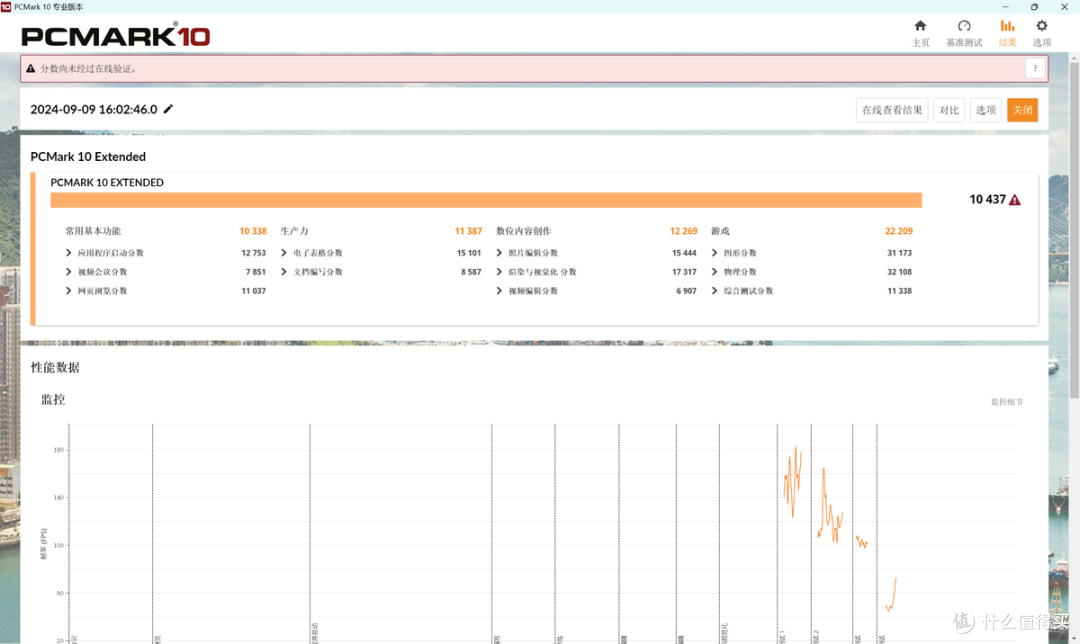1080x644 pixels.
Task: Click 游戏 score 22 209
Action: point(899,231)
